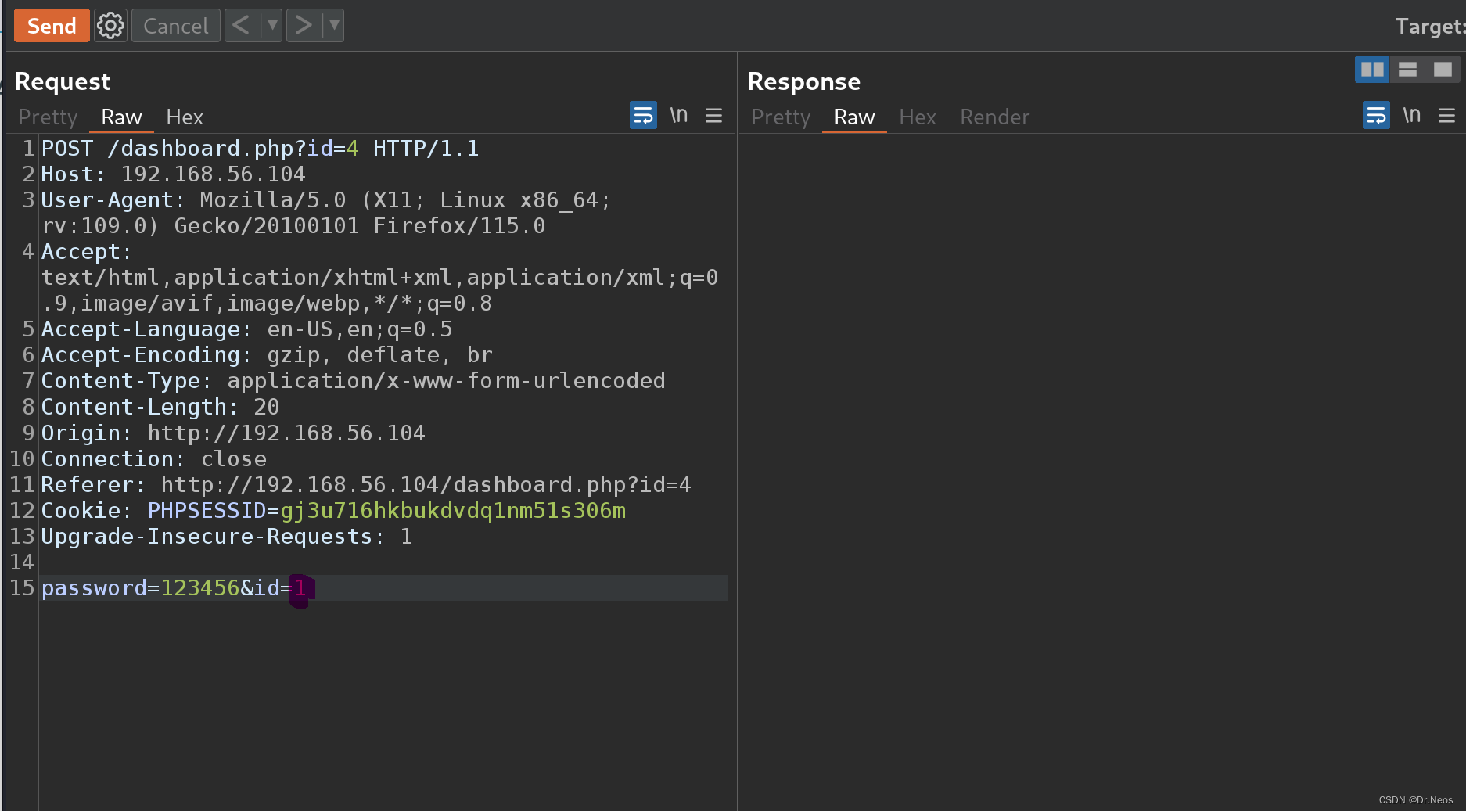Image resolution: width=1466 pixels, height=812 pixels.
Task: Go to next request with forward arrow
Action: 304,26
